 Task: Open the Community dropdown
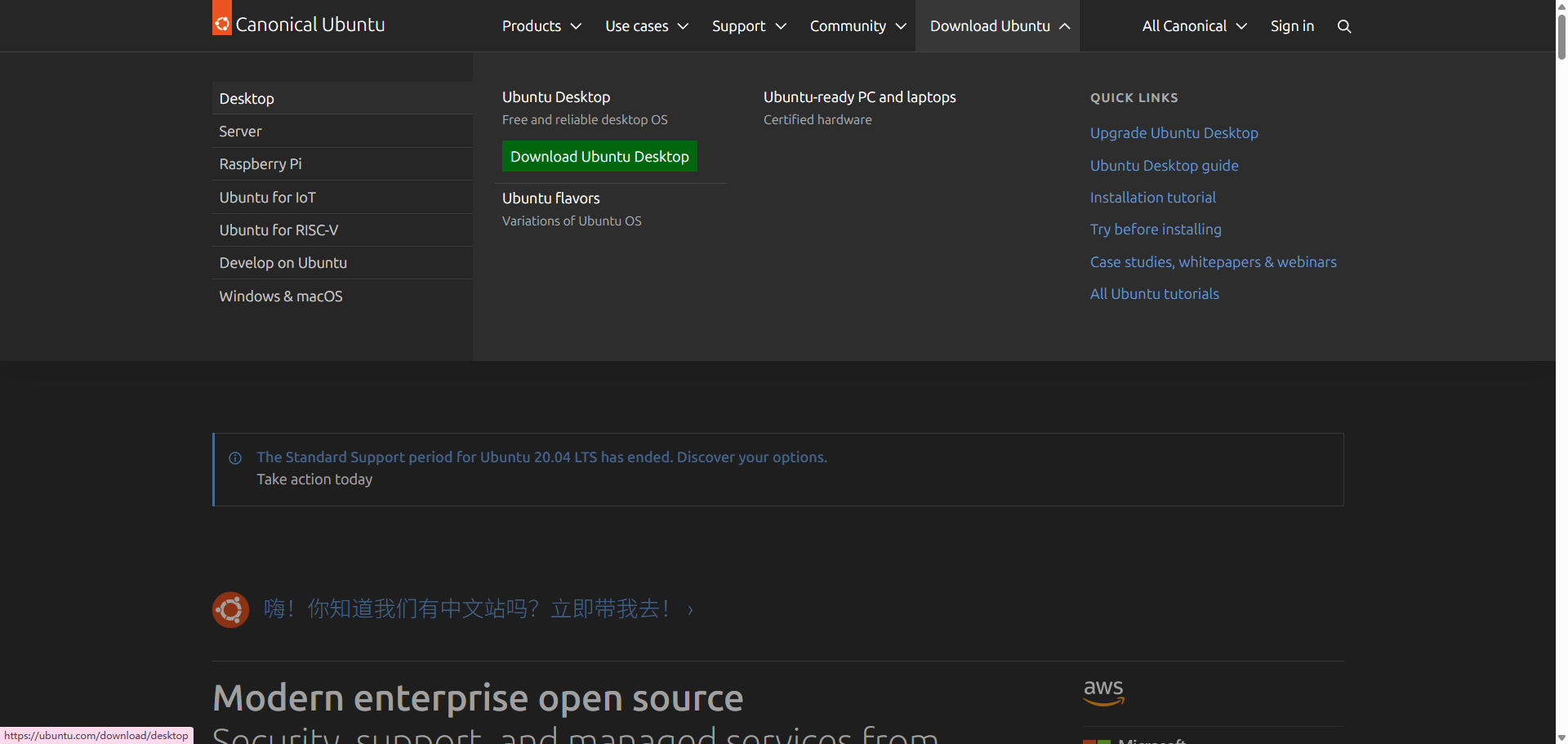point(857,26)
